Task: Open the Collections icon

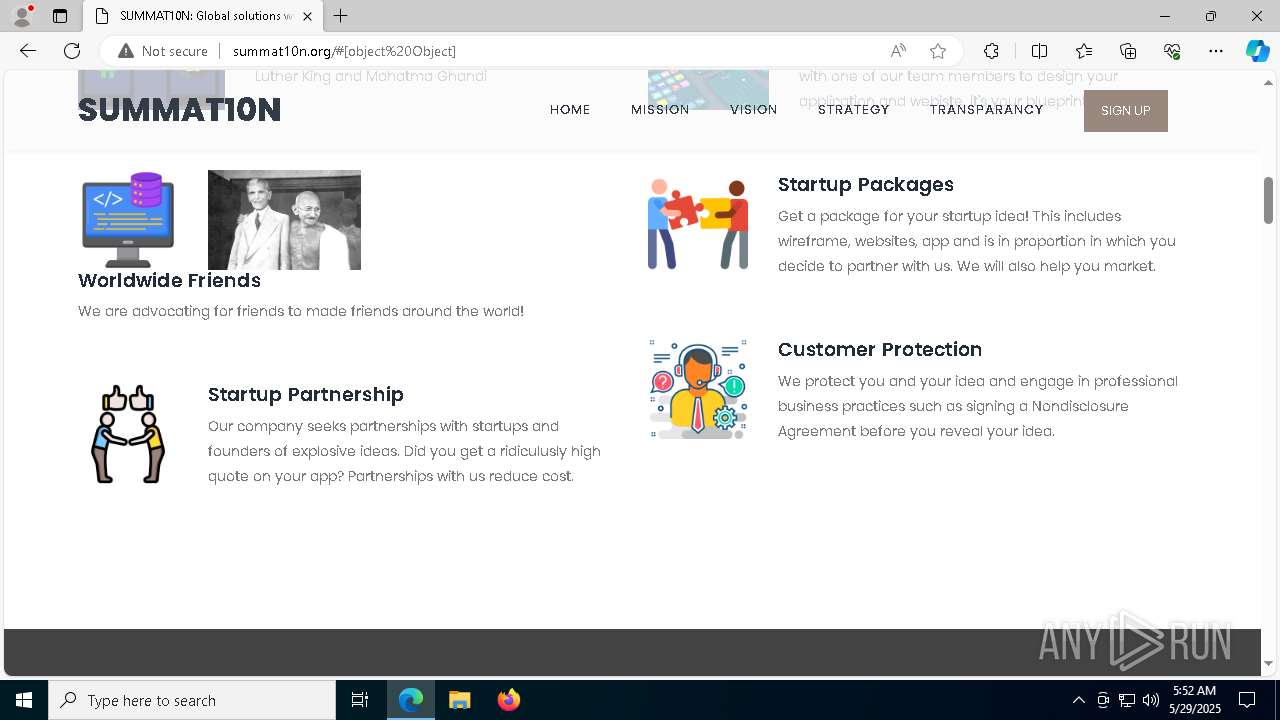Action: [1128, 51]
